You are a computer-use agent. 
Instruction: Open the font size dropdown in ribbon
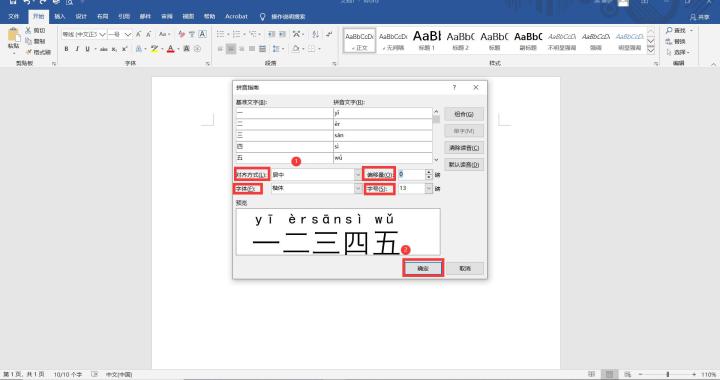point(128,34)
